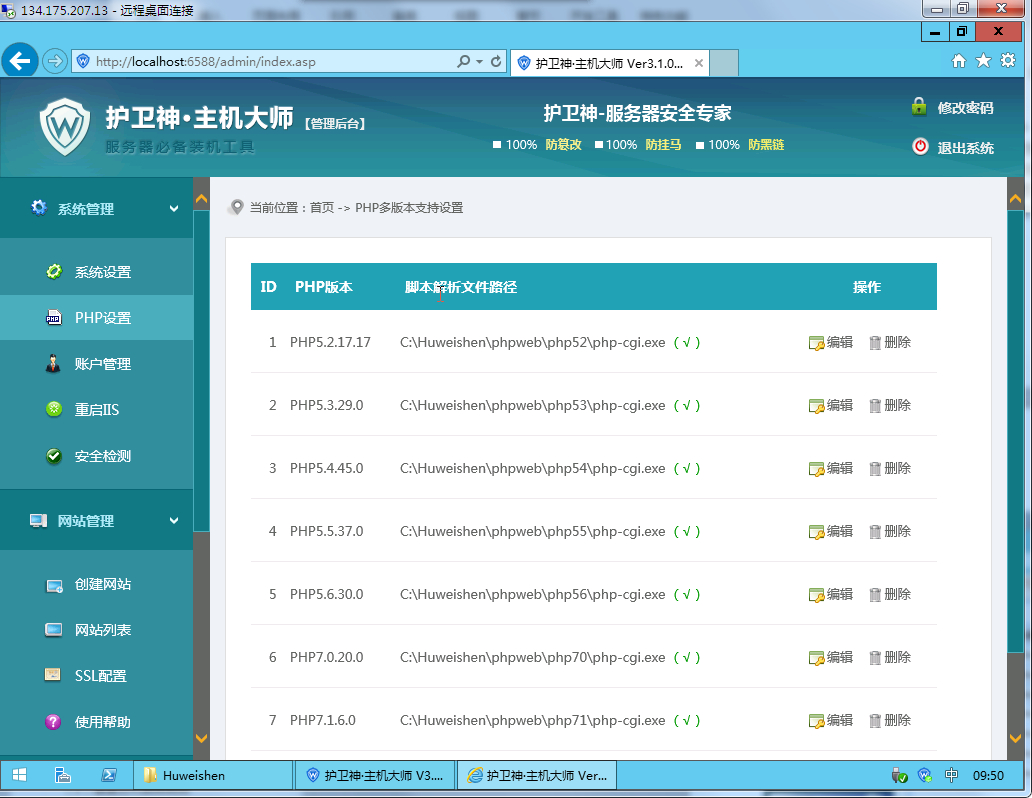
Task: Click 编辑 for PHP5.4.45.0
Action: (x=840, y=468)
